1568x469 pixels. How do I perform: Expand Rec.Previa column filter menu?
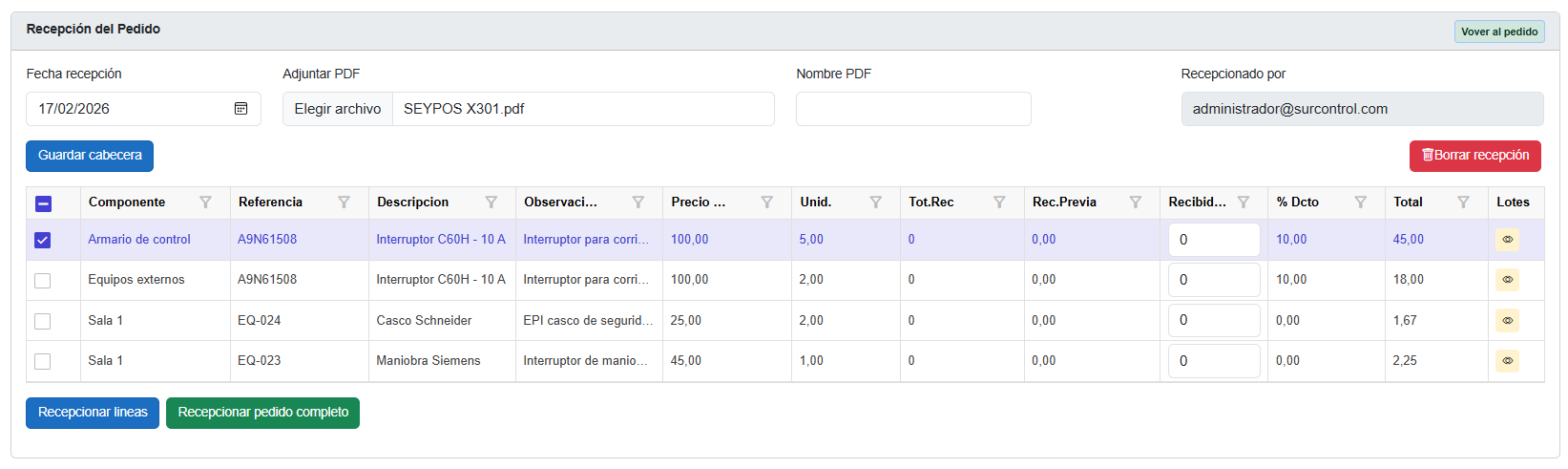pyautogui.click(x=1135, y=203)
